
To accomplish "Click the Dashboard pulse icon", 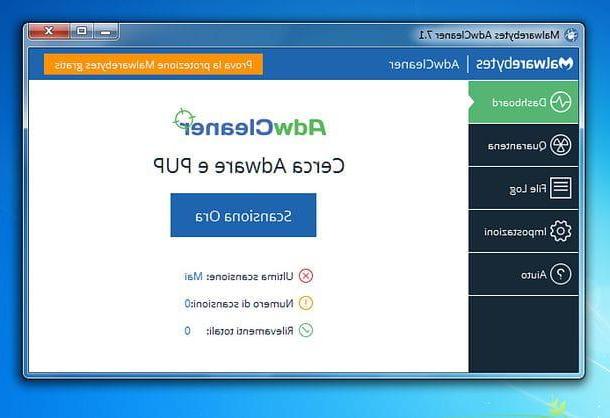I will [x=561, y=102].
